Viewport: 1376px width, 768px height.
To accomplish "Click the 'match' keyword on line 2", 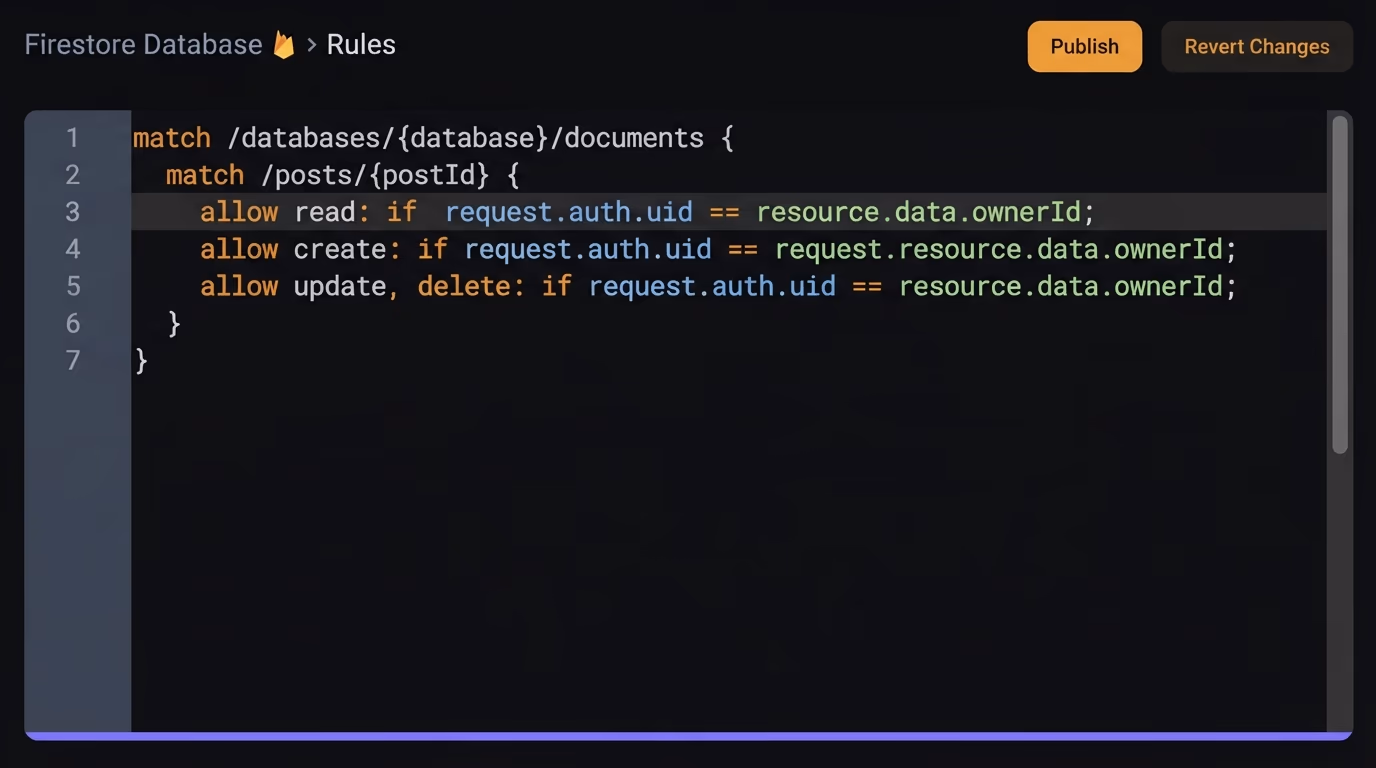I will (205, 175).
